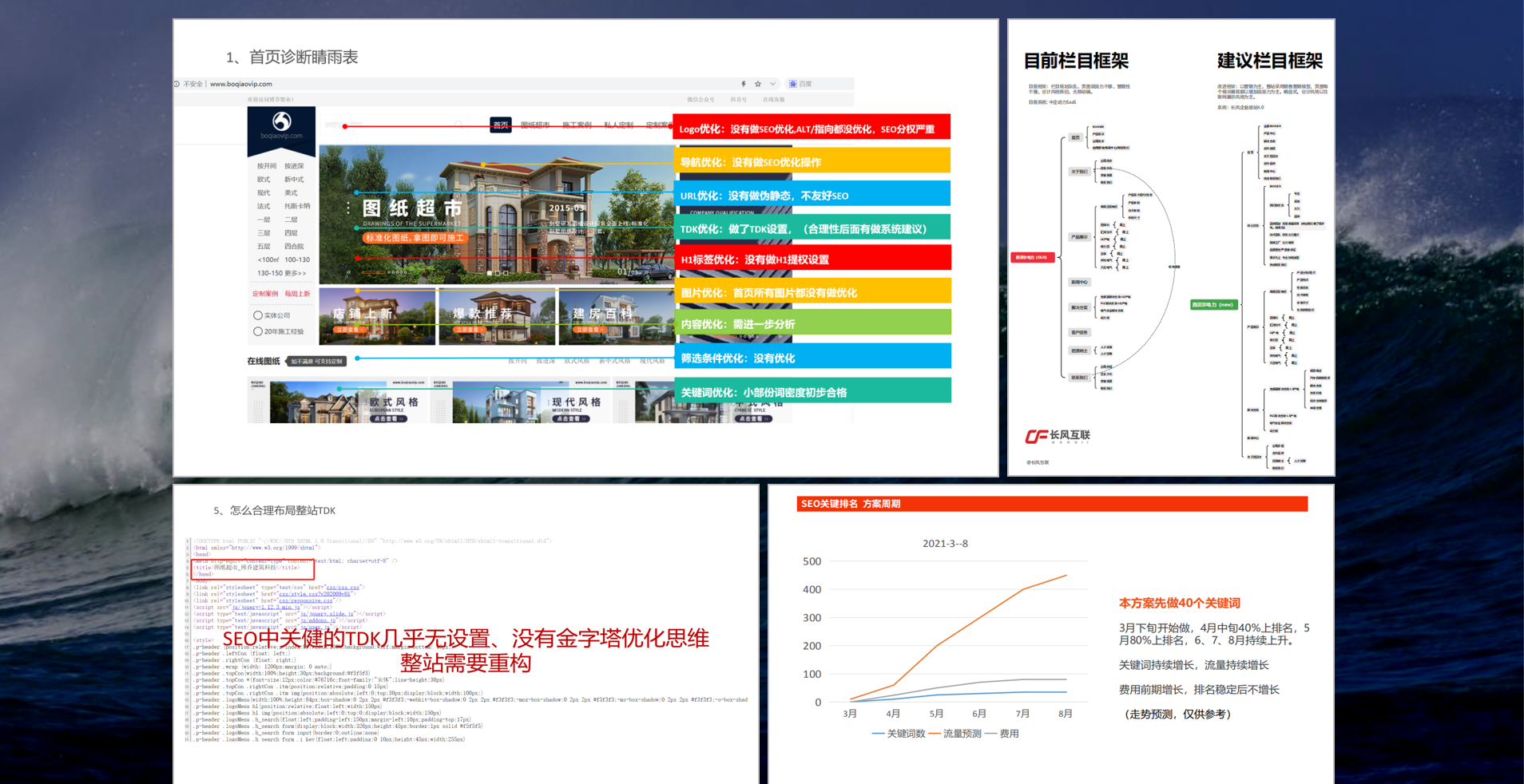
Task: Open sidebar 定制案例 red link
Action: tap(265, 294)
